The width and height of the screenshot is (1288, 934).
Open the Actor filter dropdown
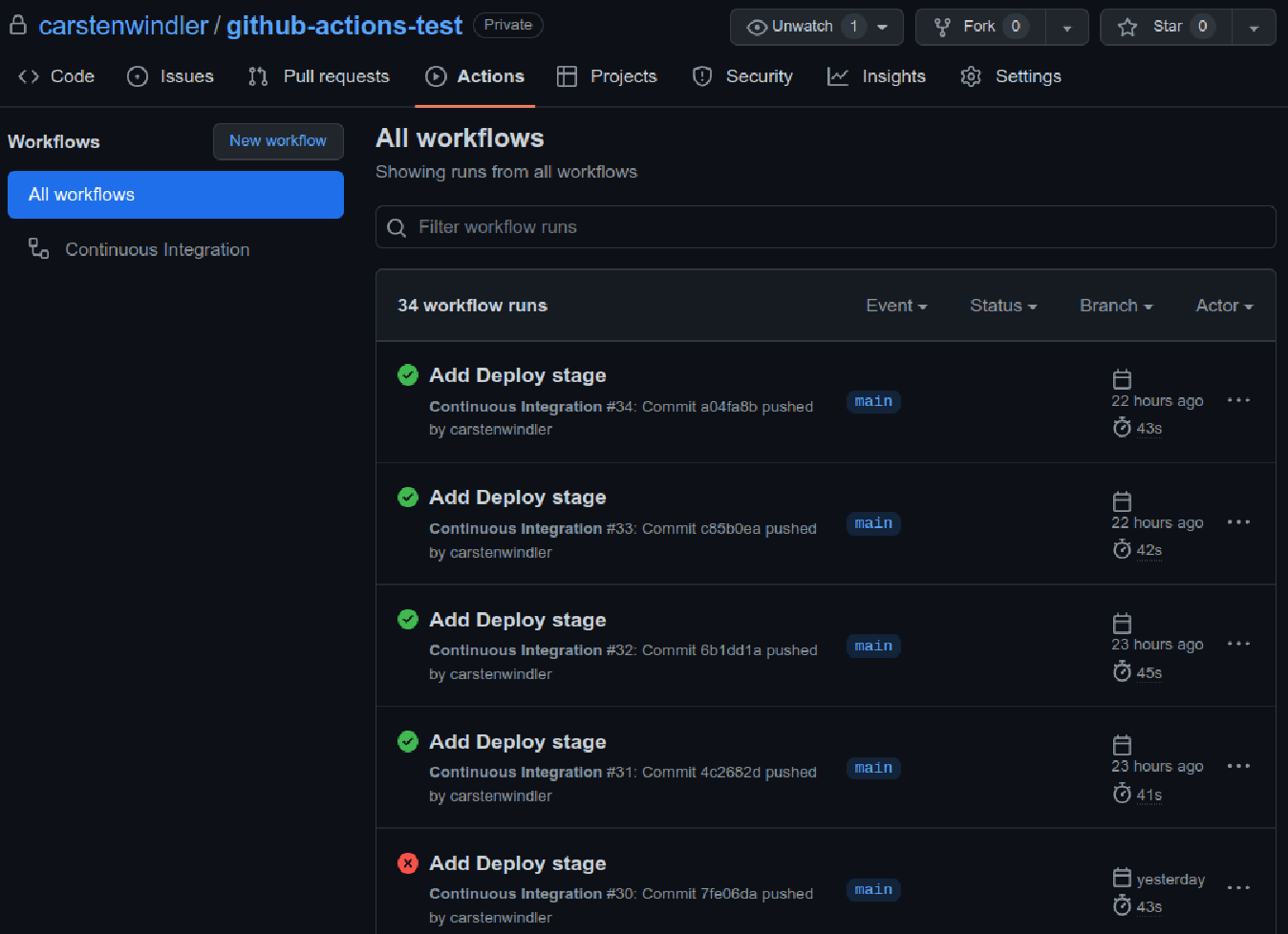point(1224,306)
